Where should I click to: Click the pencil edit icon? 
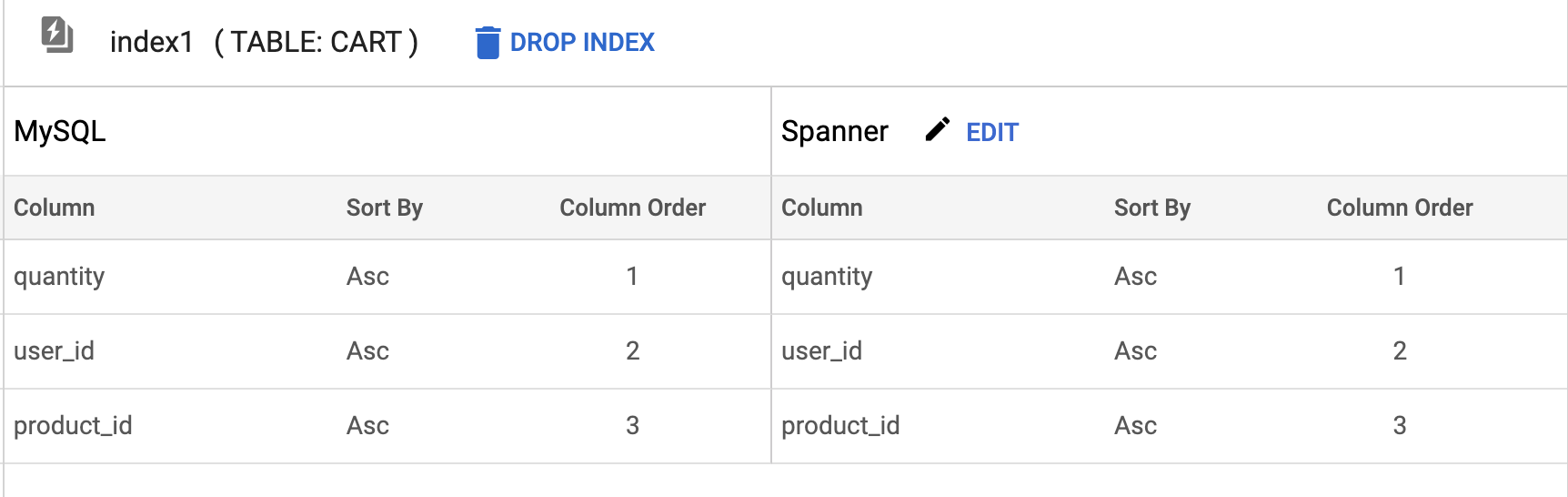pyautogui.click(x=937, y=130)
